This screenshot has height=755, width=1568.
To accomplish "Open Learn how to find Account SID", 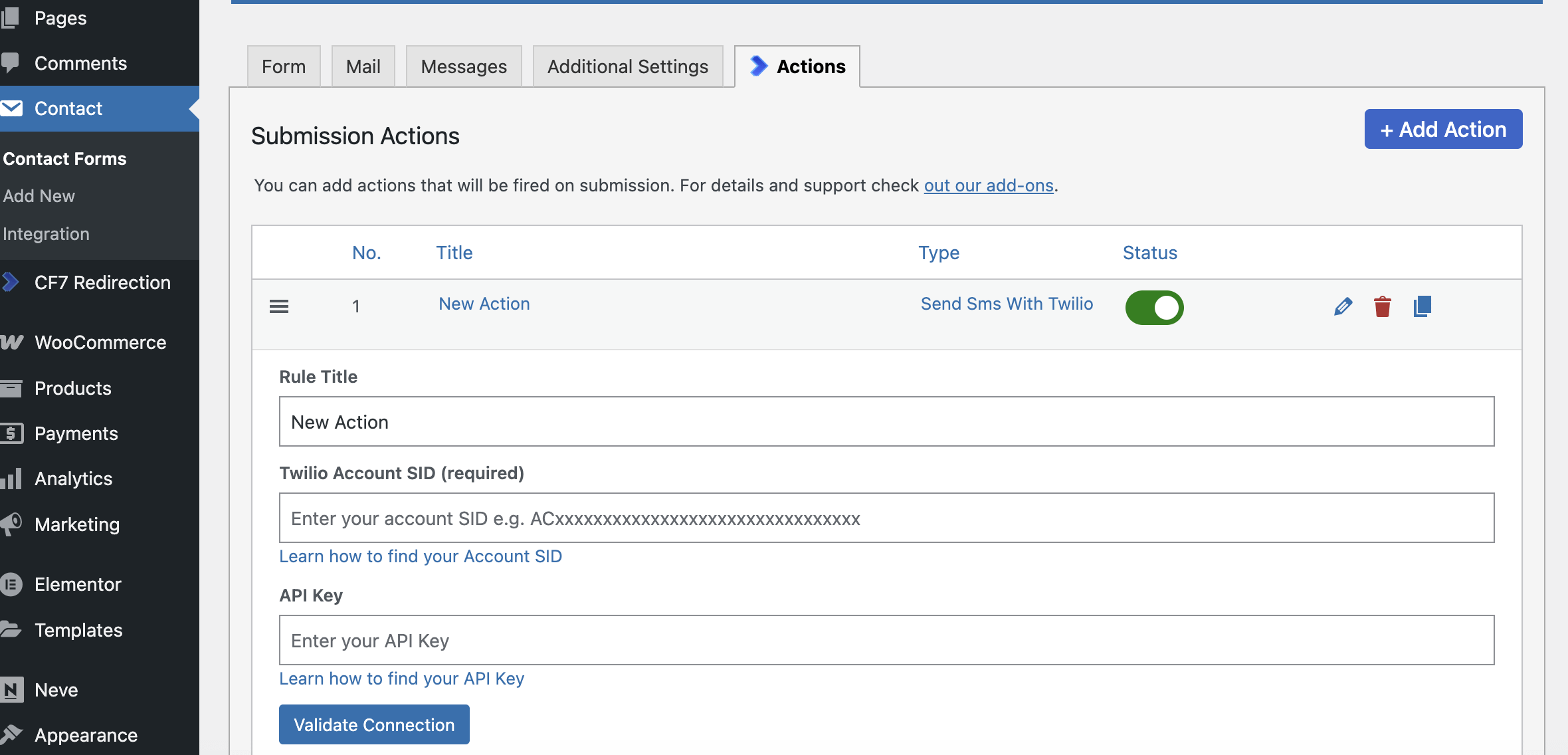I will tap(421, 556).
